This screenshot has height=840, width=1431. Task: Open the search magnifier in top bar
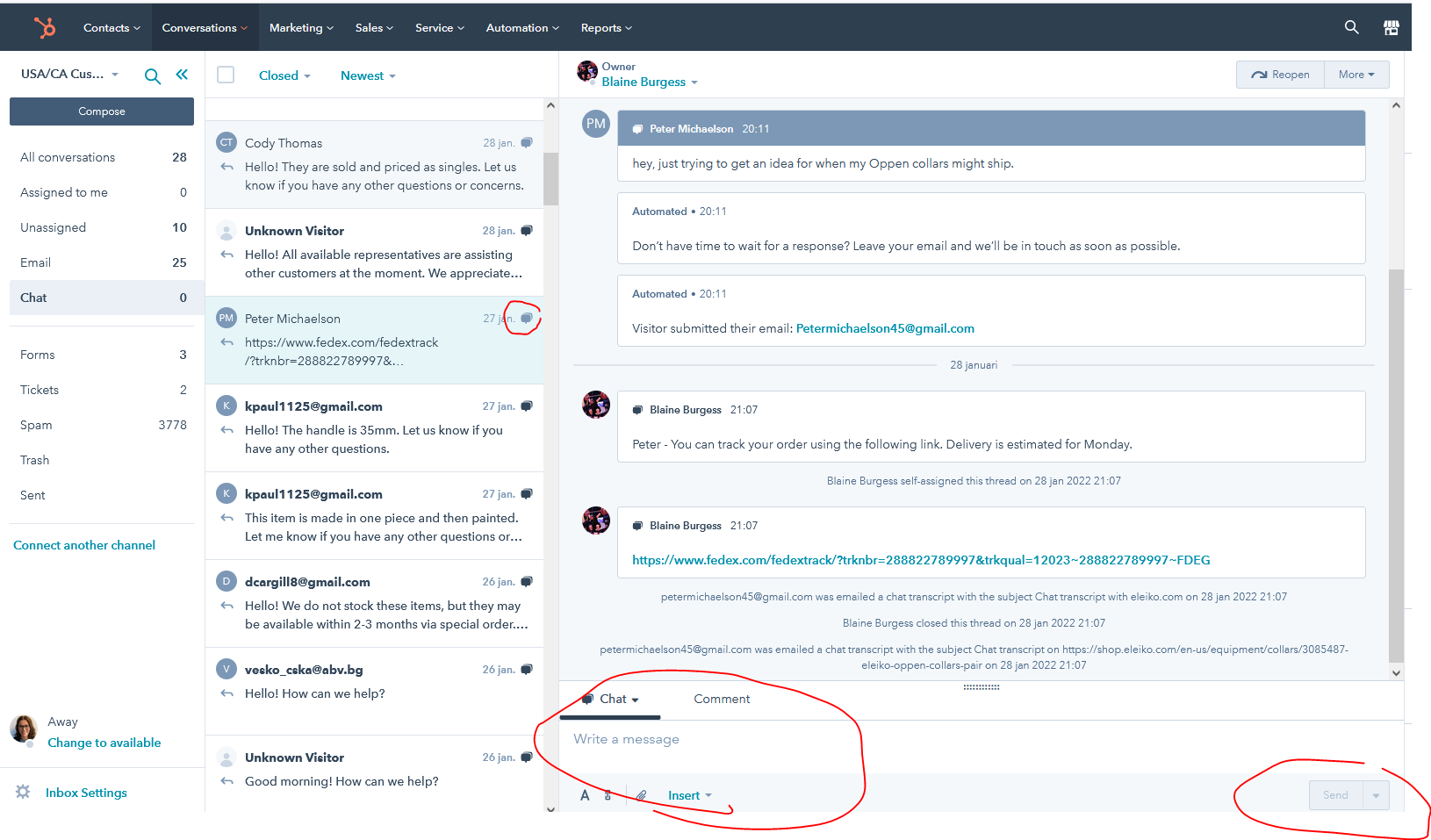click(1351, 27)
